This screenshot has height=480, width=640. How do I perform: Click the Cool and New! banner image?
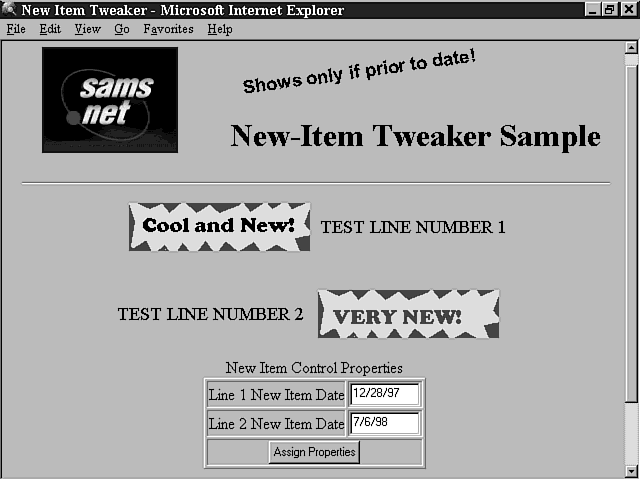coord(219,226)
